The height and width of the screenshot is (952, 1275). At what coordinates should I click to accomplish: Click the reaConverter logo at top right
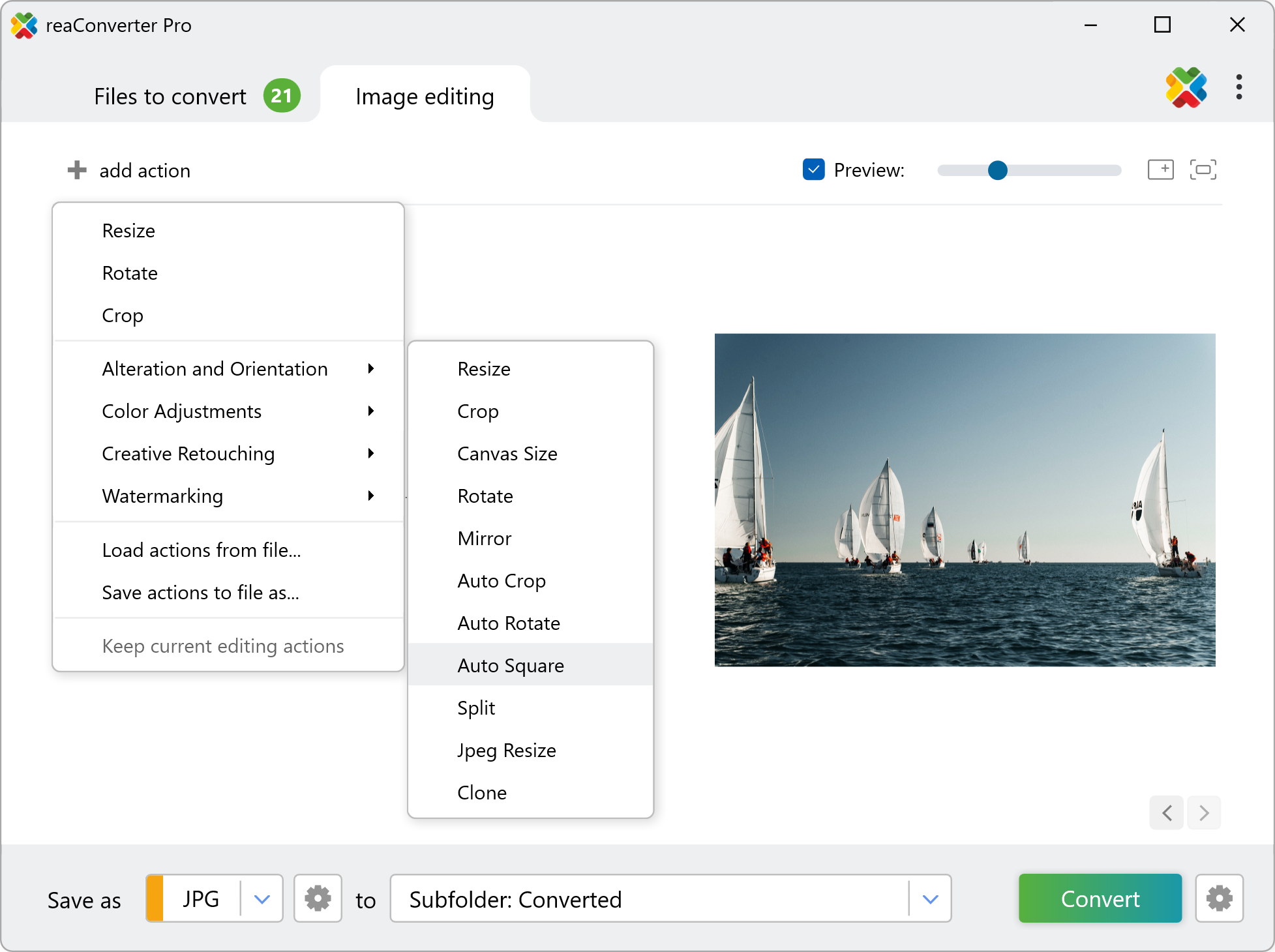click(1186, 87)
